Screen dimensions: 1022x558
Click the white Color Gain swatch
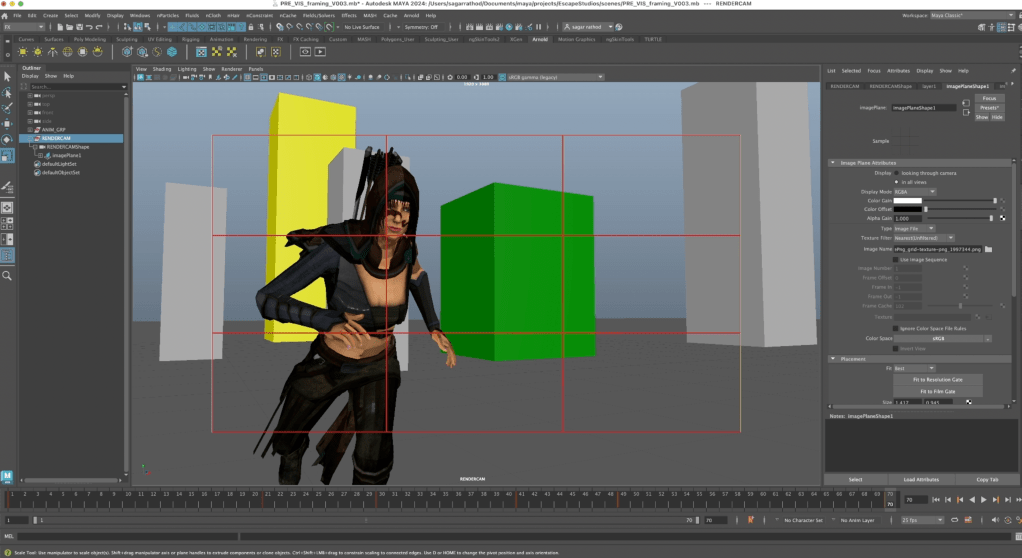[x=908, y=201]
